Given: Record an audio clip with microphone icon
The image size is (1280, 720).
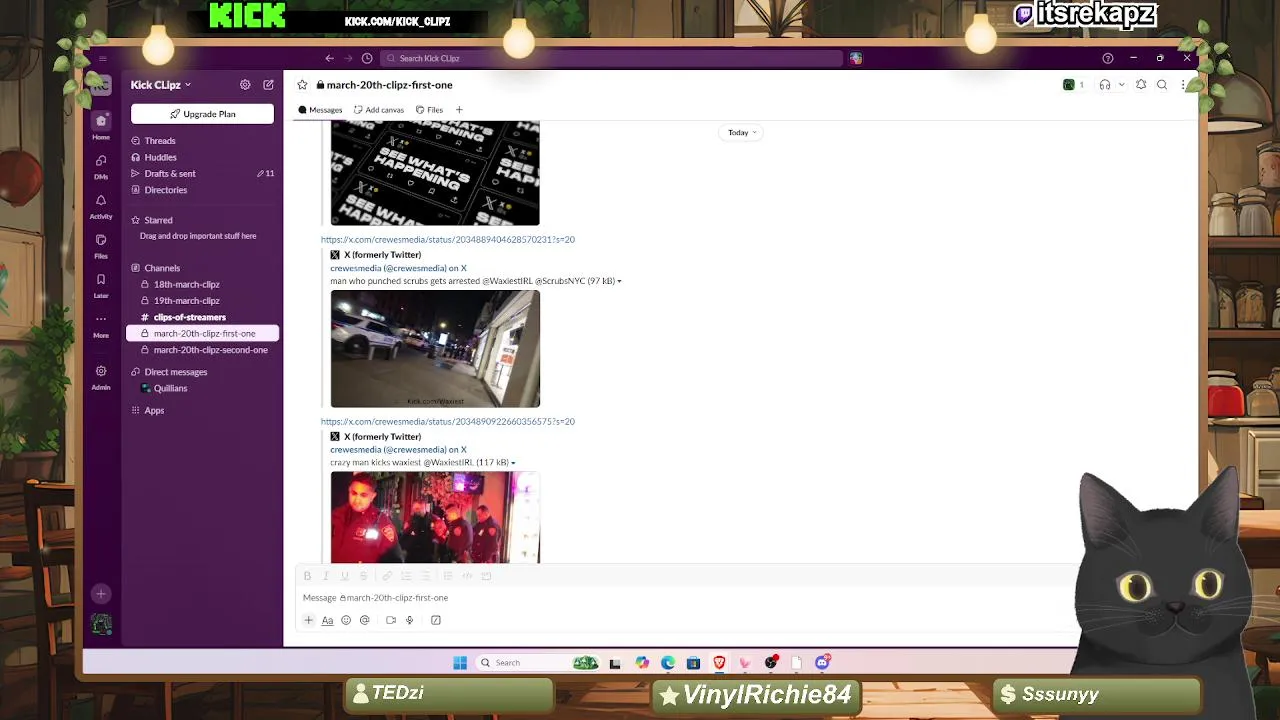Looking at the screenshot, I should [409, 620].
